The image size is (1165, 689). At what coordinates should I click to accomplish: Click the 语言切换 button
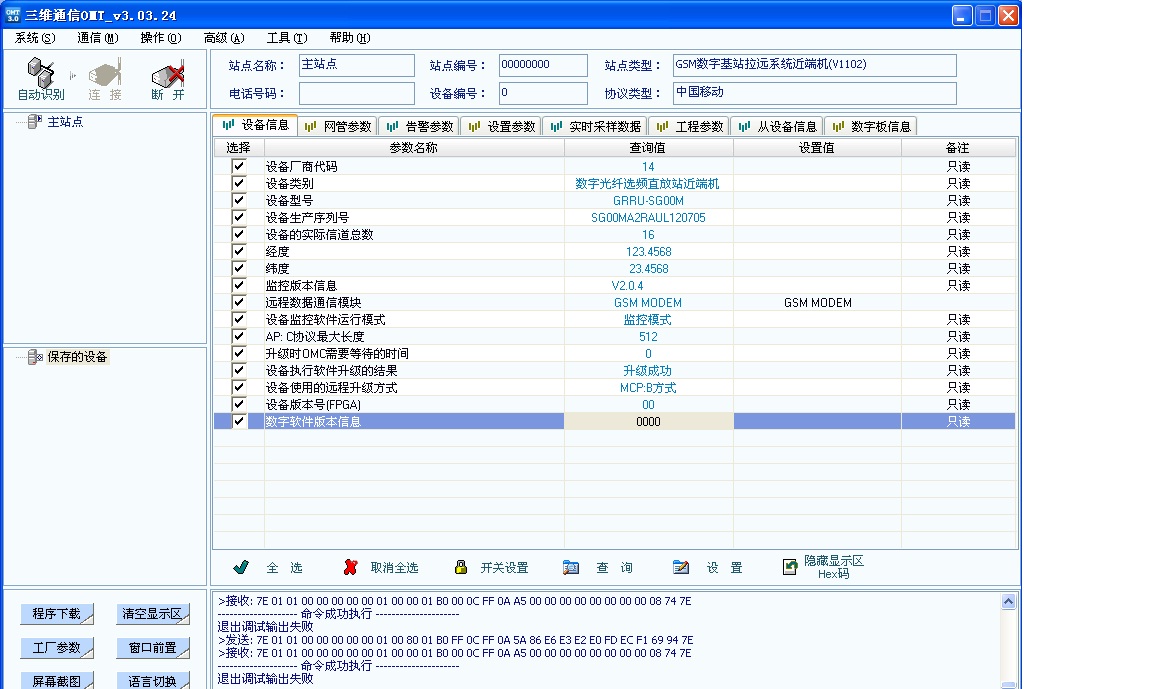point(152,681)
